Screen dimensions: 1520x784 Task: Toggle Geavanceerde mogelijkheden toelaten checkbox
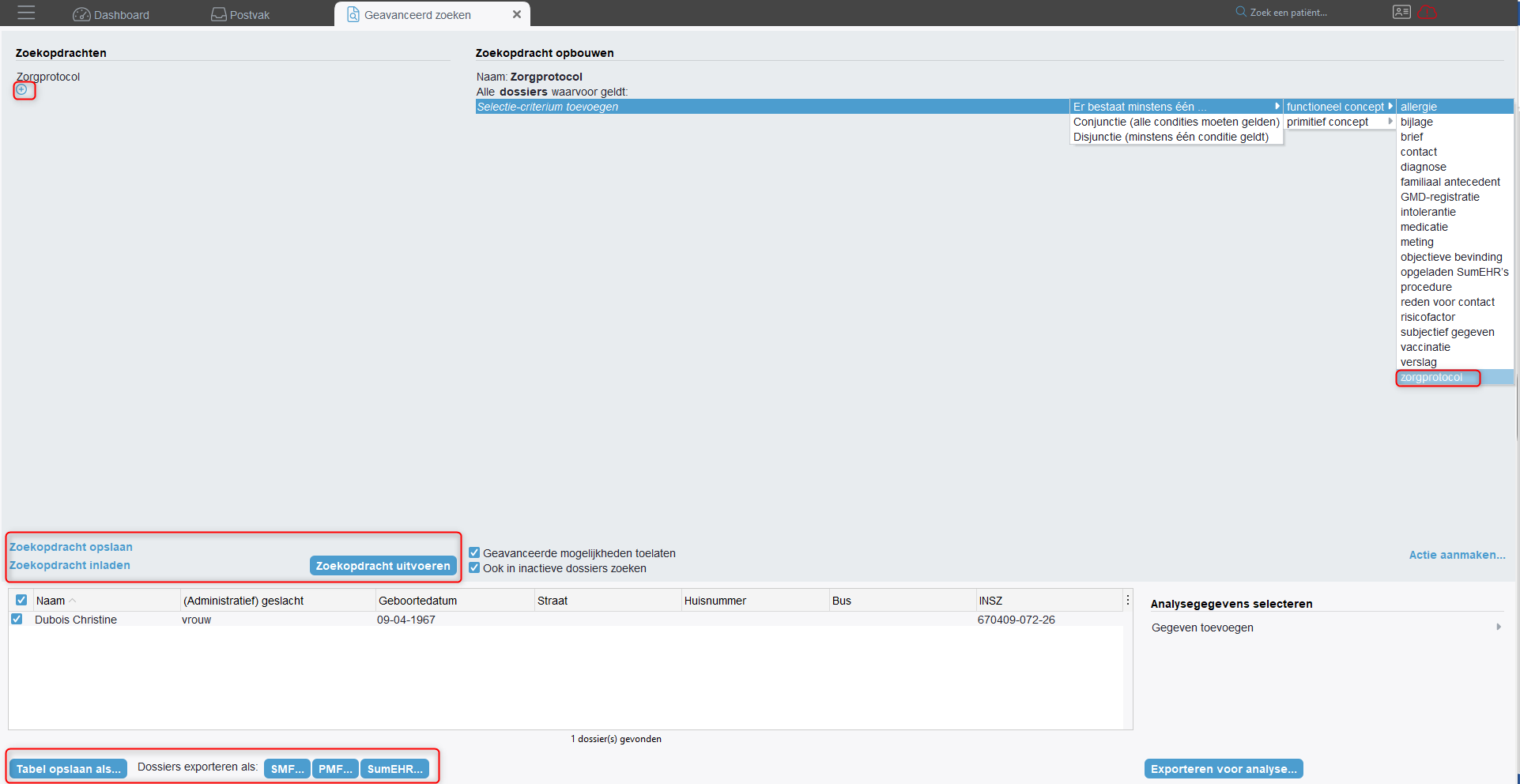pyautogui.click(x=474, y=553)
